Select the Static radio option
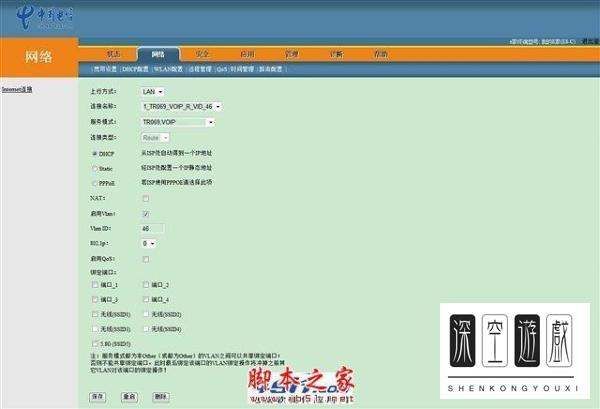The image size is (600, 409). pos(95,168)
